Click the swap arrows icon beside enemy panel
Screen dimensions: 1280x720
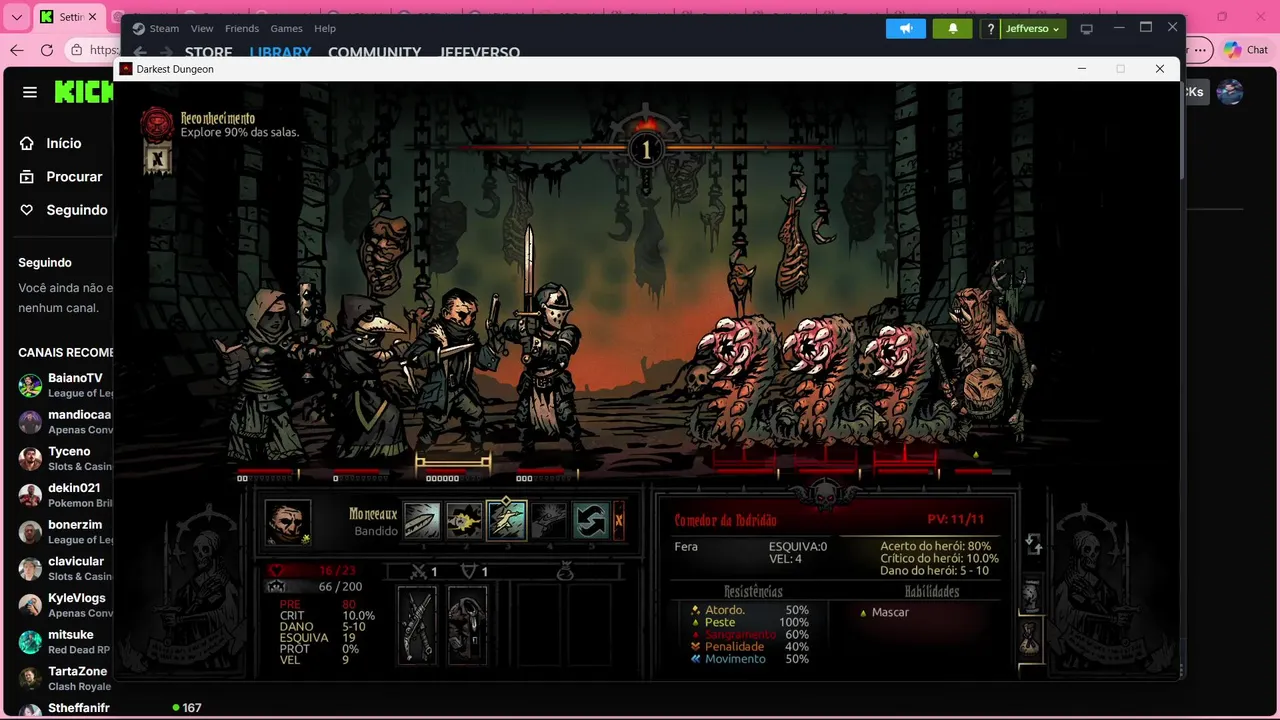click(x=1034, y=544)
